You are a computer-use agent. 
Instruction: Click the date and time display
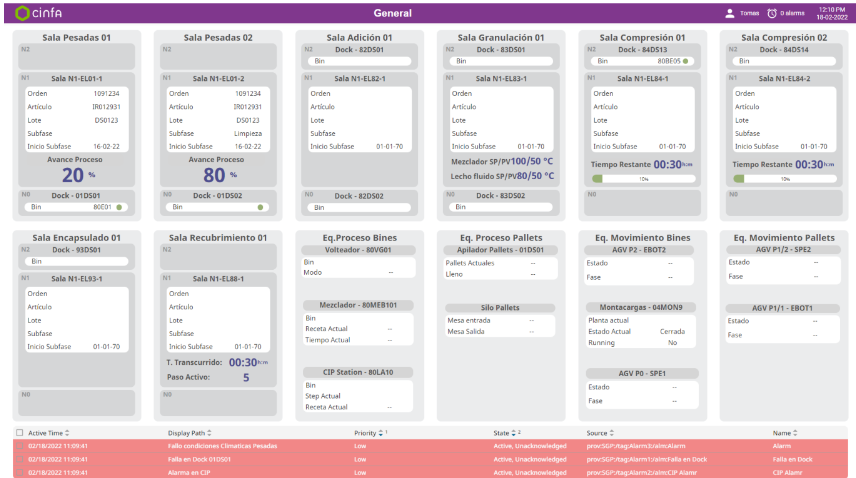point(832,13)
